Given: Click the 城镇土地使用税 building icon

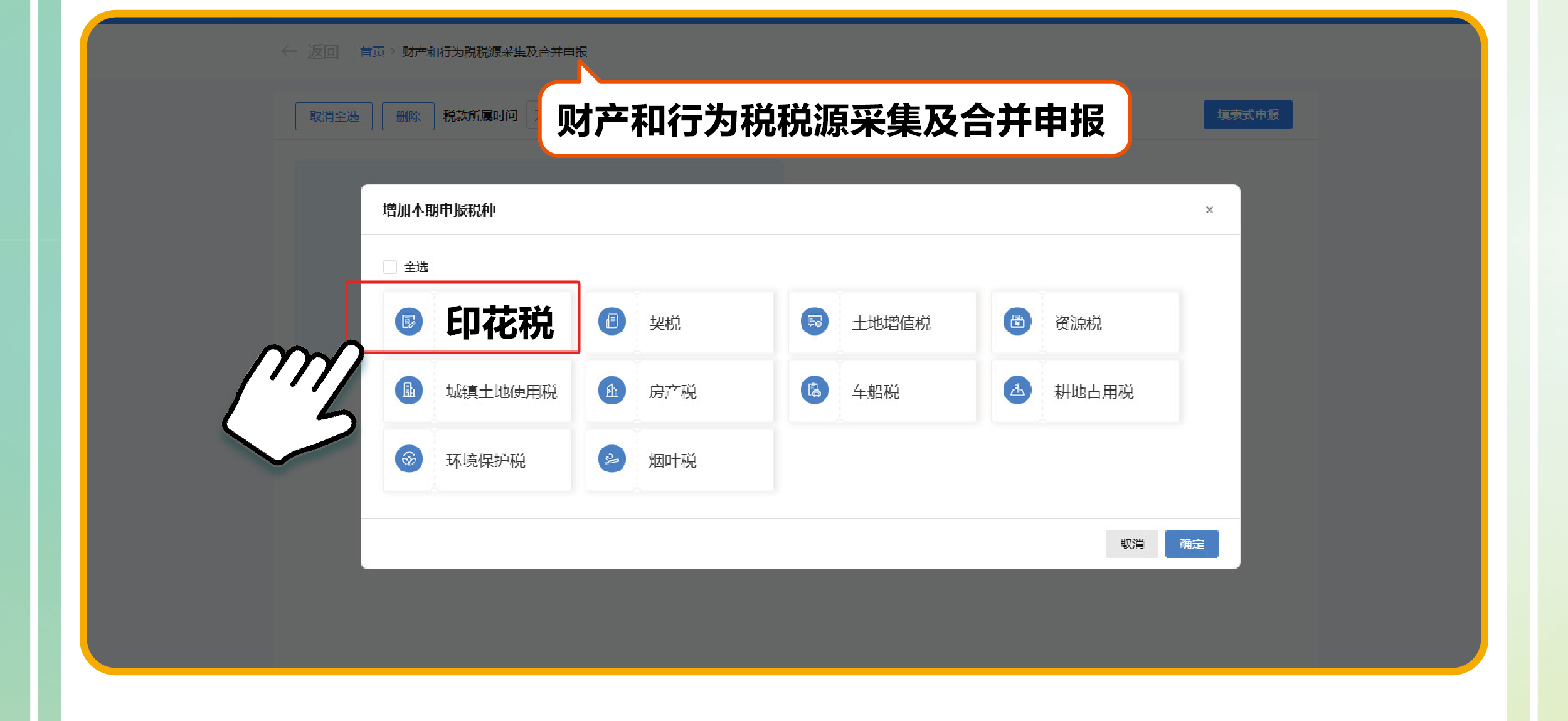Looking at the screenshot, I should [x=409, y=391].
